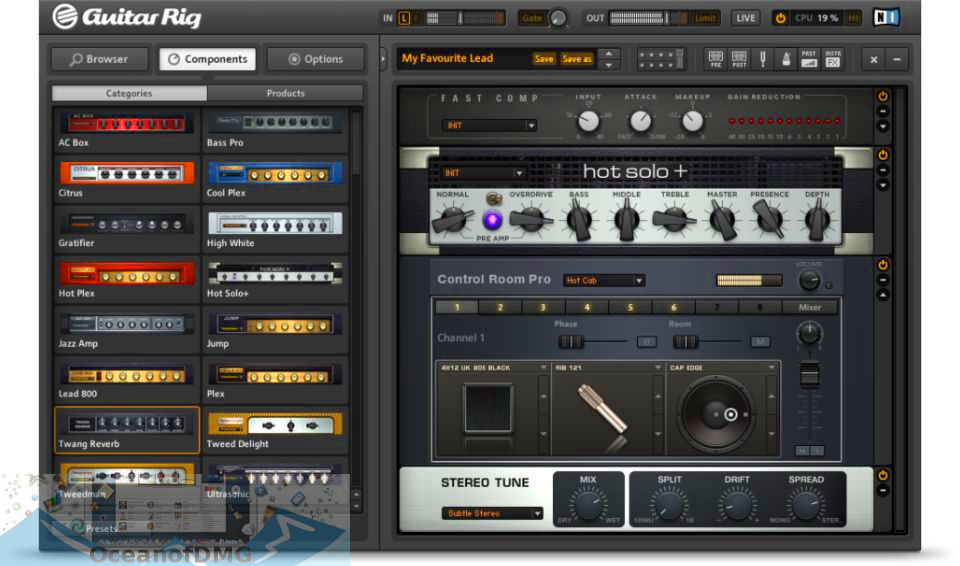Select the Gratifier amp component

(x=126, y=230)
